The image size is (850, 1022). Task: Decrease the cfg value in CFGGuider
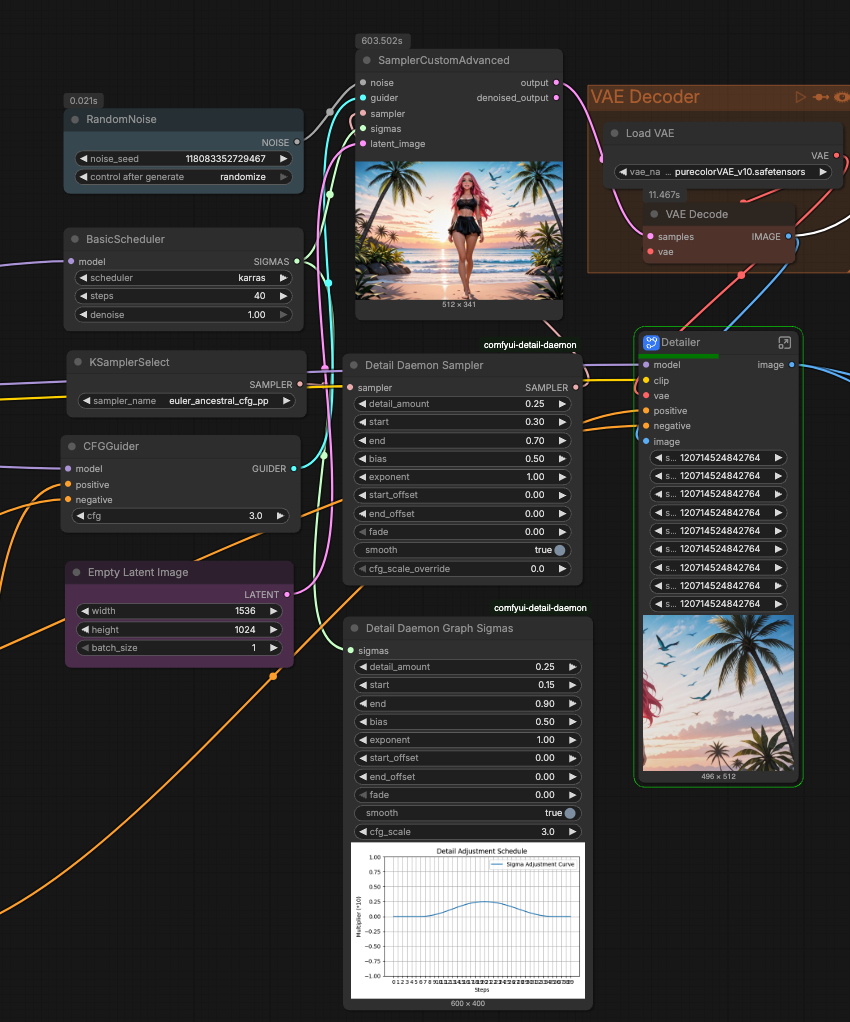click(x=83, y=517)
